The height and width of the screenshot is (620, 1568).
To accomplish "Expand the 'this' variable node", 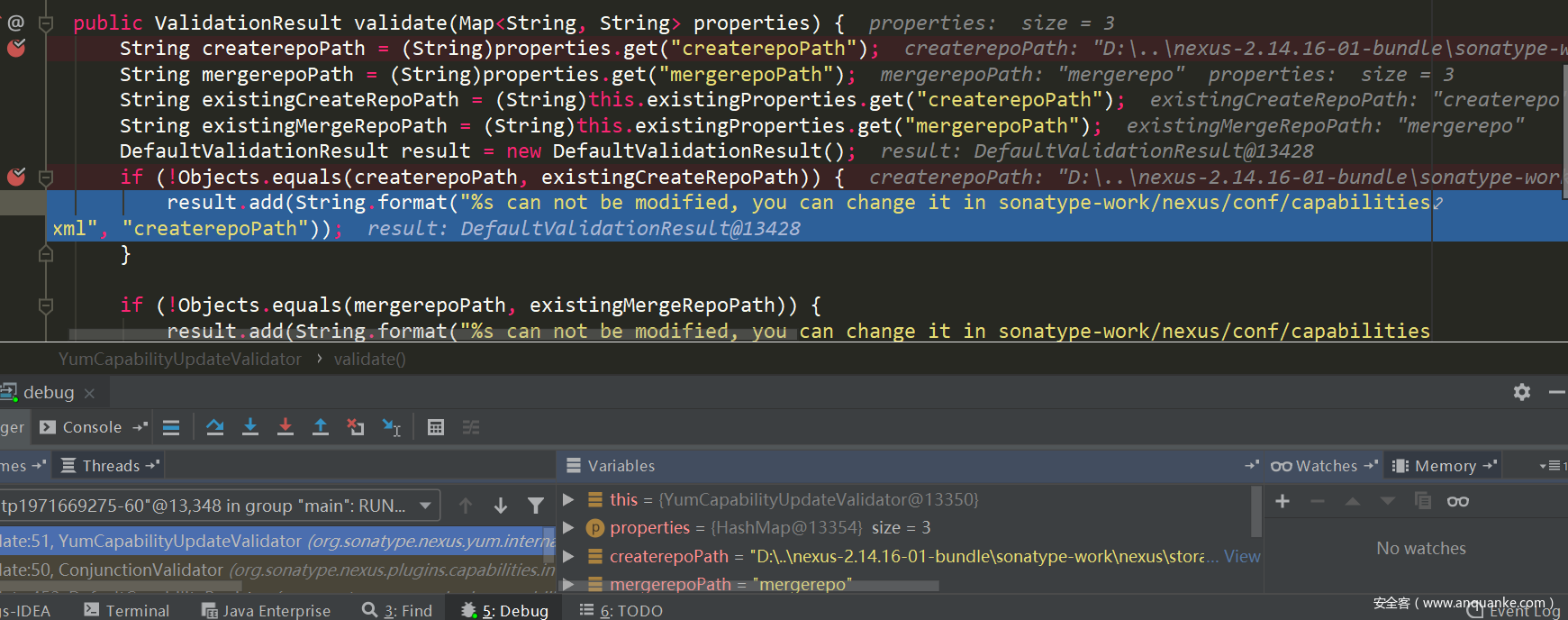I will pos(568,499).
